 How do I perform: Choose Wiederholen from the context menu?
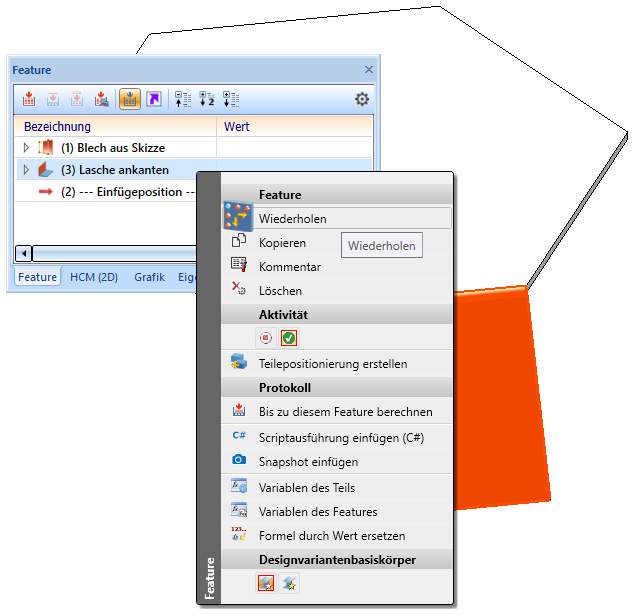click(x=337, y=218)
